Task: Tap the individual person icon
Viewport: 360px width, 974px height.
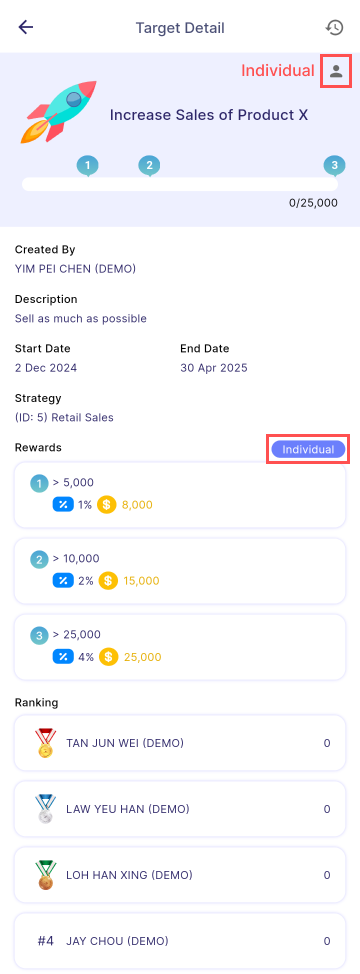Action: (x=336, y=71)
